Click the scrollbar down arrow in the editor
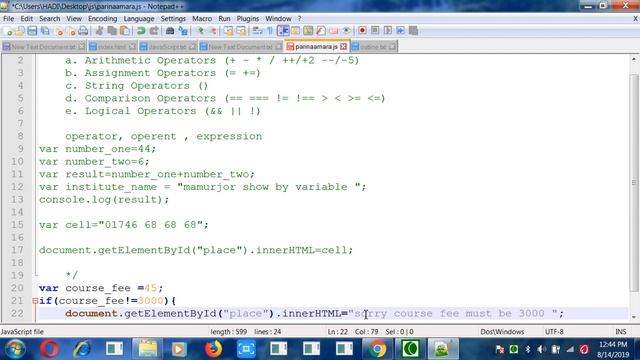 click(x=634, y=317)
